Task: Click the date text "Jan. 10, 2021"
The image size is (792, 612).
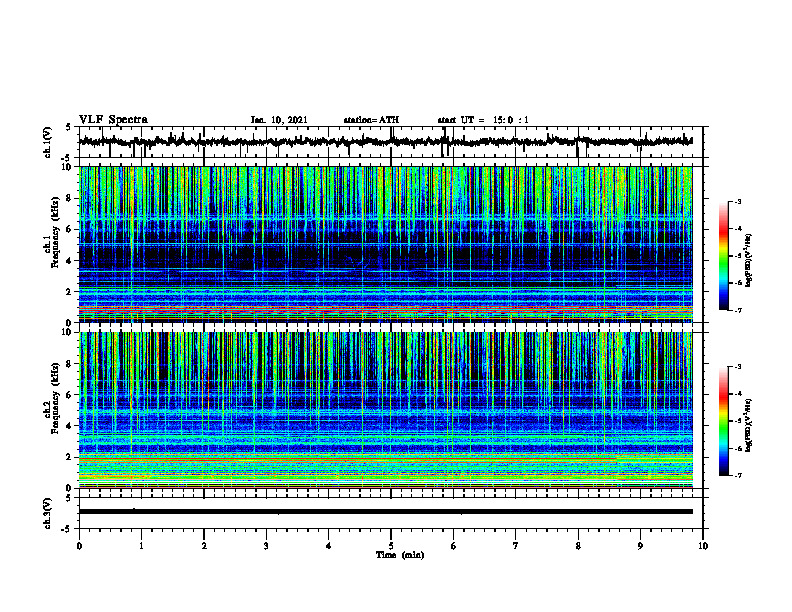Action: point(279,120)
